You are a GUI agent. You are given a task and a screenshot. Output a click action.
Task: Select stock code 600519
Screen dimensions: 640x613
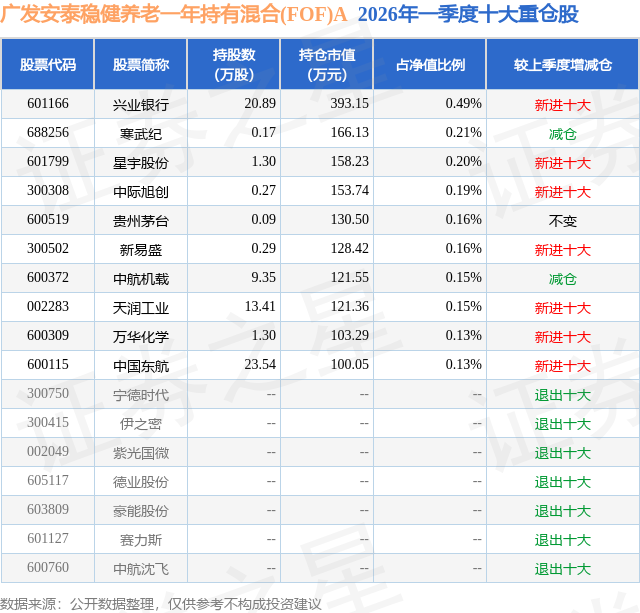pyautogui.click(x=48, y=220)
